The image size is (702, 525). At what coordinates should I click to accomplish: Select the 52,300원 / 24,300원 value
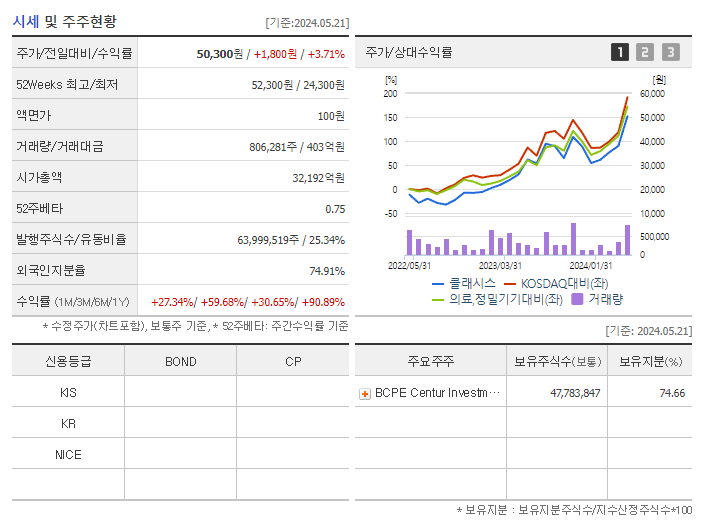tap(298, 85)
